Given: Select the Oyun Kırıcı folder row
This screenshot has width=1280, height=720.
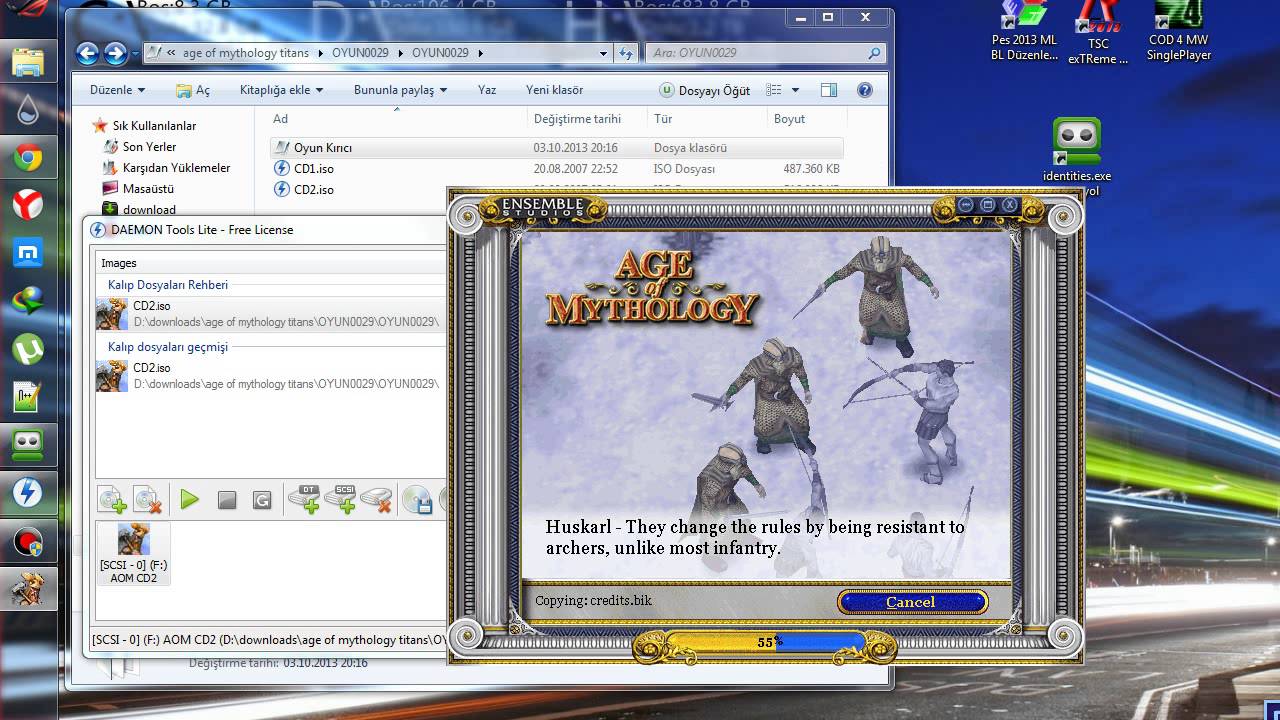Looking at the screenshot, I should (557, 148).
